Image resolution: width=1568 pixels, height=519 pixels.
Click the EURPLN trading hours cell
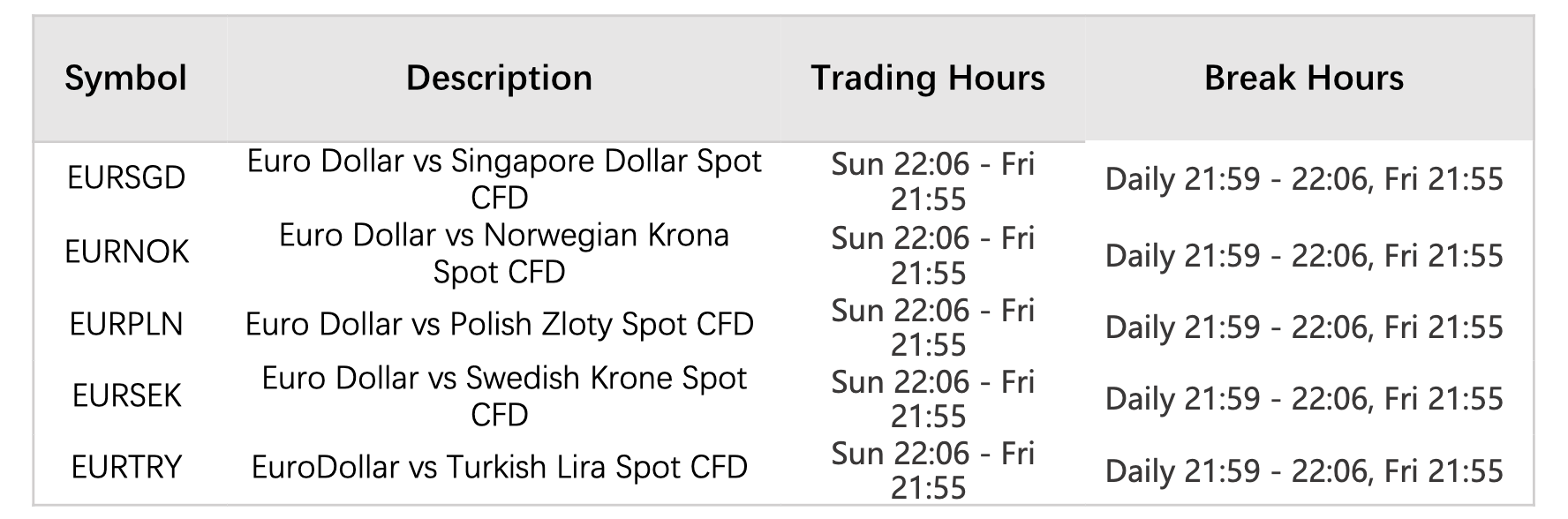931,327
